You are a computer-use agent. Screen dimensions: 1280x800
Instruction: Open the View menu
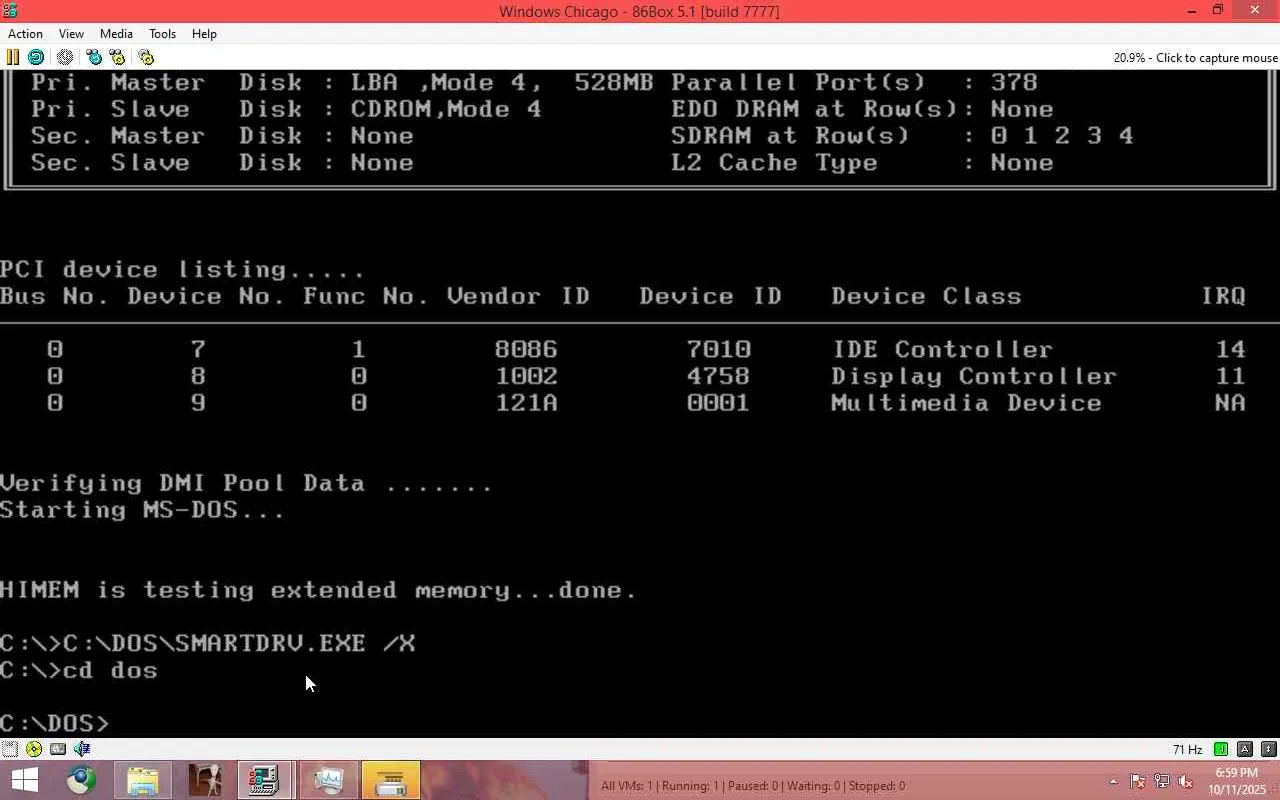[x=71, y=34]
